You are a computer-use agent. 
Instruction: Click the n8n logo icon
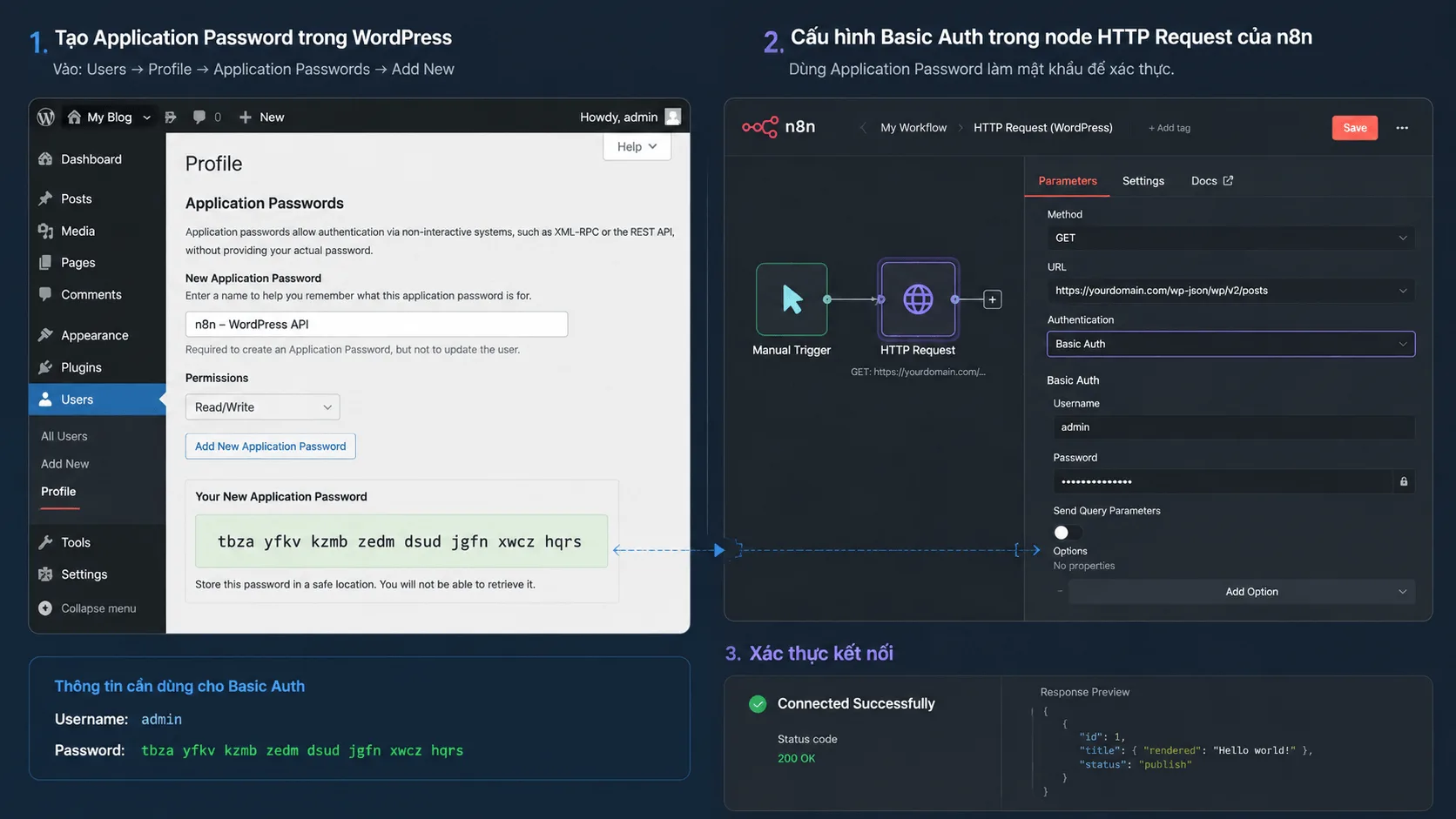pos(759,127)
